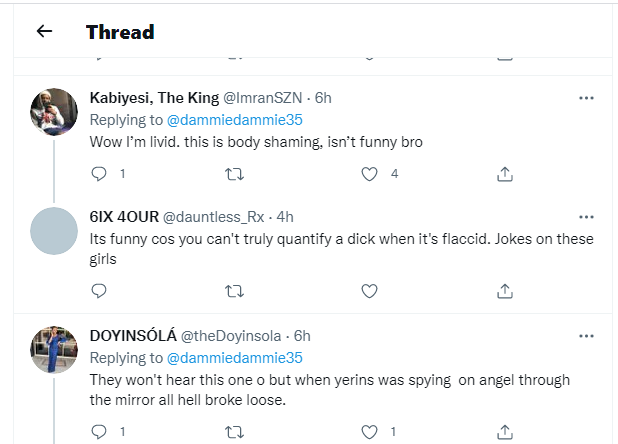Viewport: 618px width, 444px height.
Task: Open more options for Kabiyesi's tweet
Action: click(587, 98)
